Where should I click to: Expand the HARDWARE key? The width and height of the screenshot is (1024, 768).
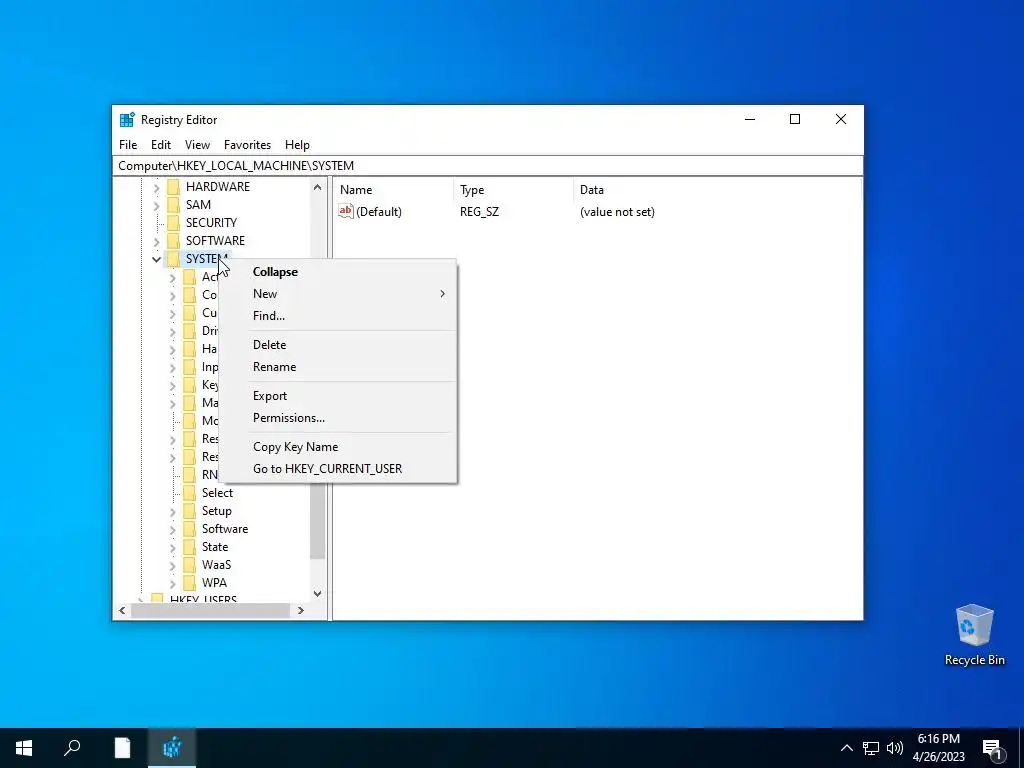point(156,187)
